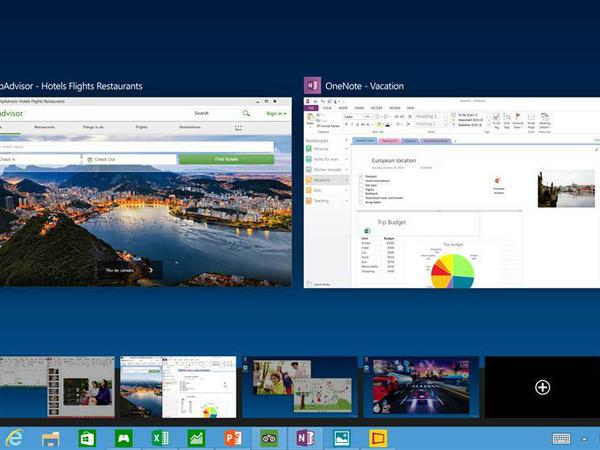Launch the Windows Store taskbar icon
Screen dimensions: 600x450
(87, 439)
